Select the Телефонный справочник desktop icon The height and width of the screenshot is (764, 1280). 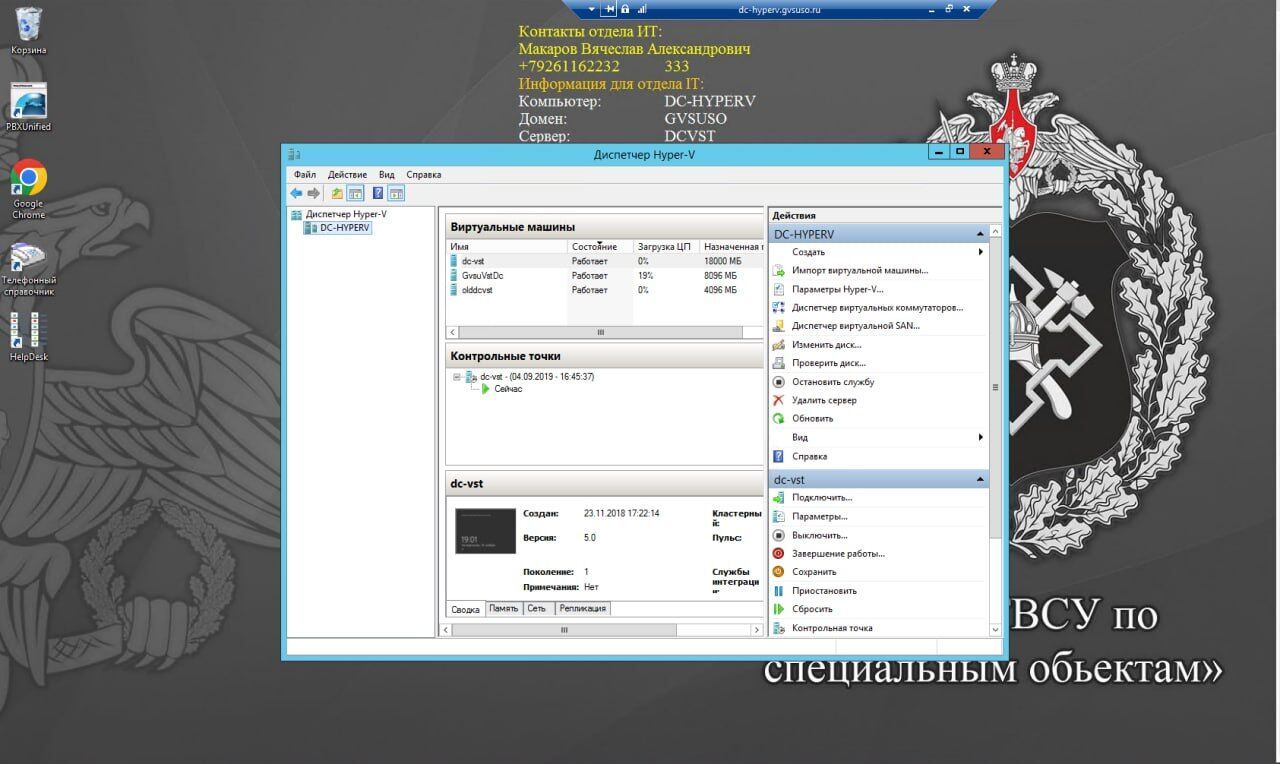pyautogui.click(x=29, y=269)
